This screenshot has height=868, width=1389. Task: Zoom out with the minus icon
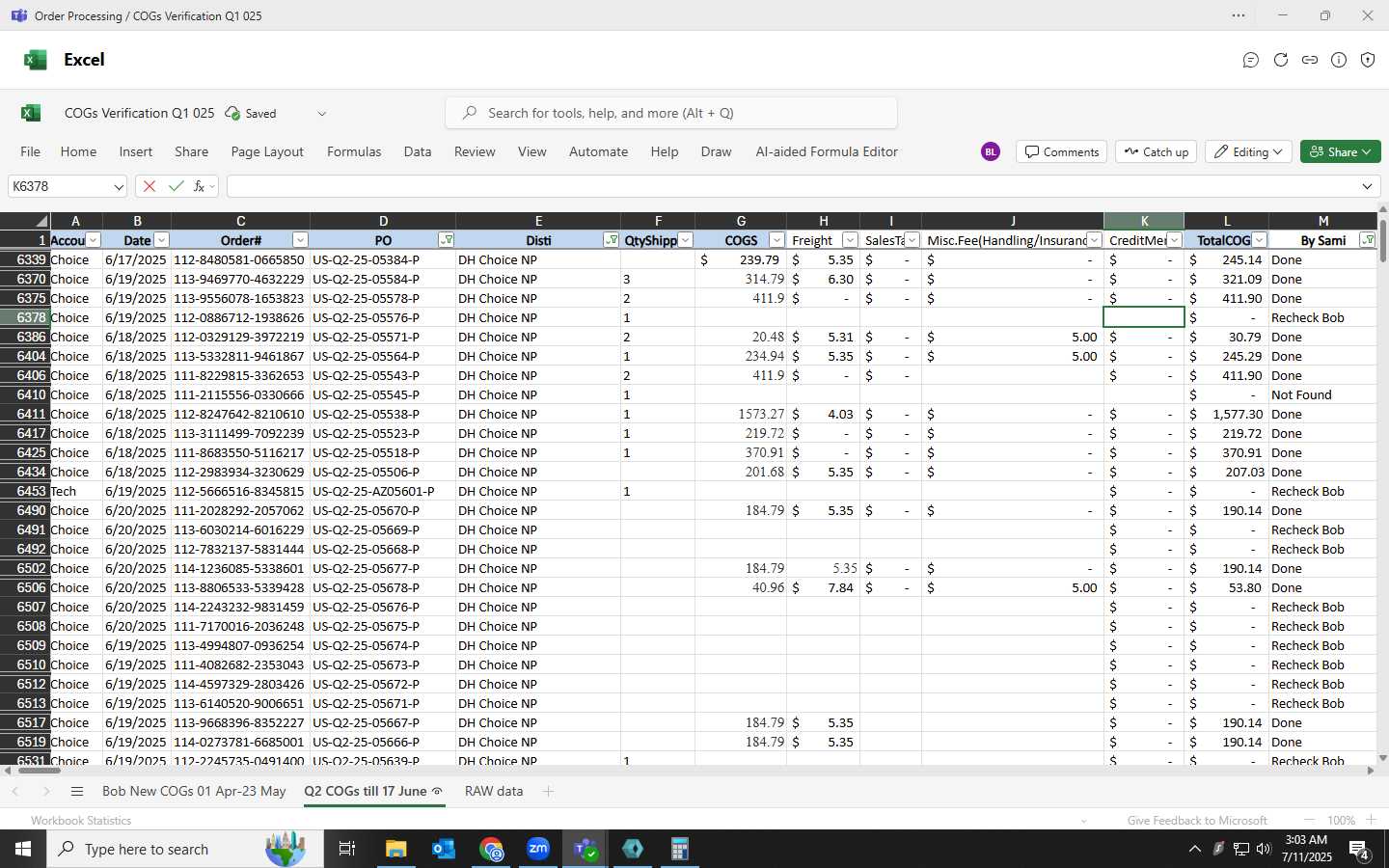1309,820
